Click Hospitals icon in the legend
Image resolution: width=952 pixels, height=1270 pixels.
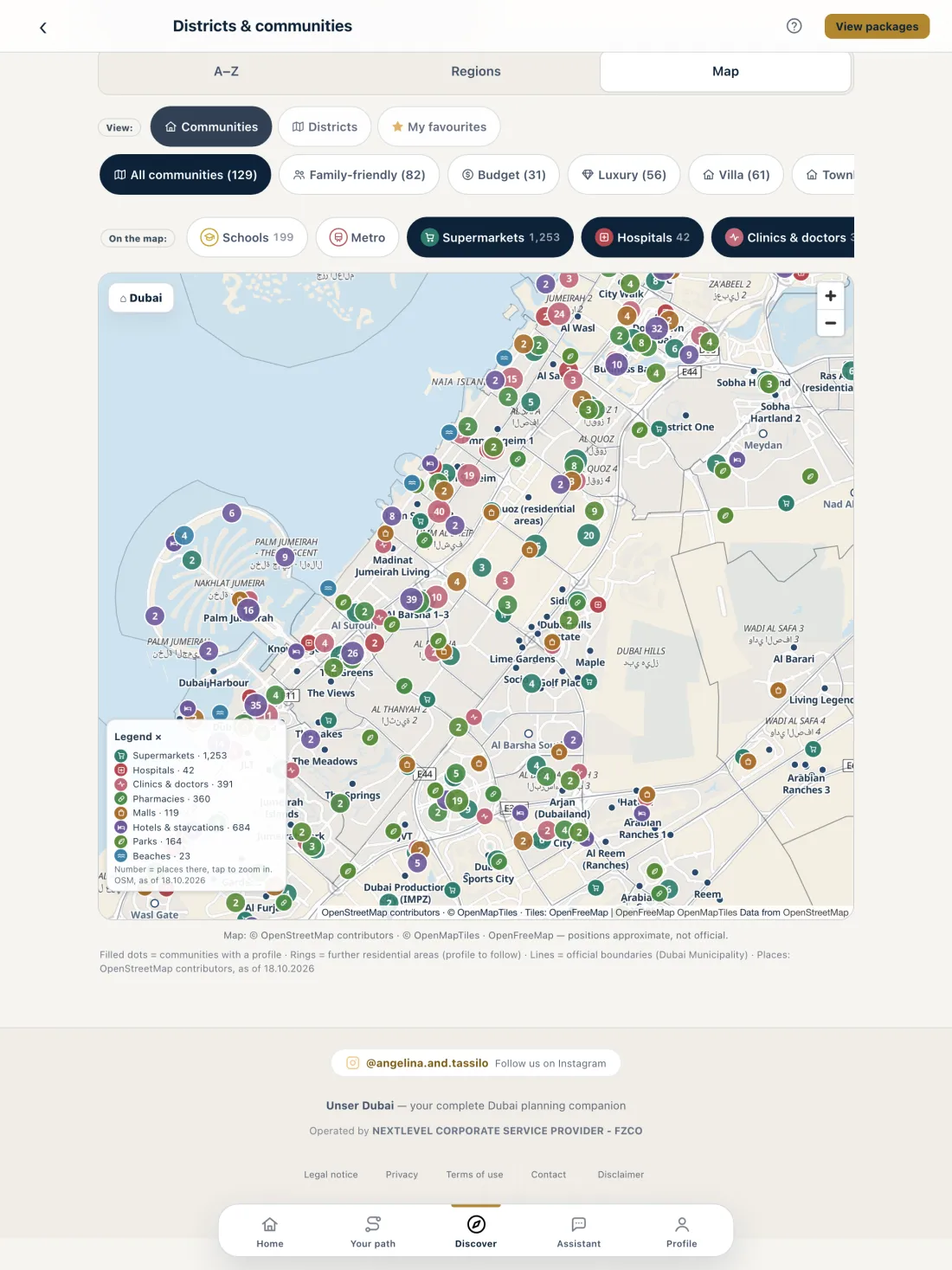[121, 770]
